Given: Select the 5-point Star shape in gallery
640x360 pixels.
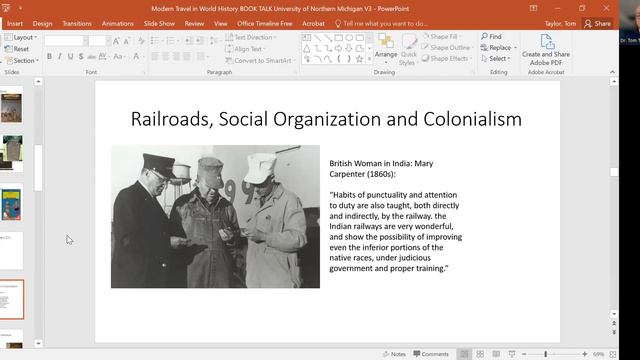Looking at the screenshot, I should tap(360, 59).
